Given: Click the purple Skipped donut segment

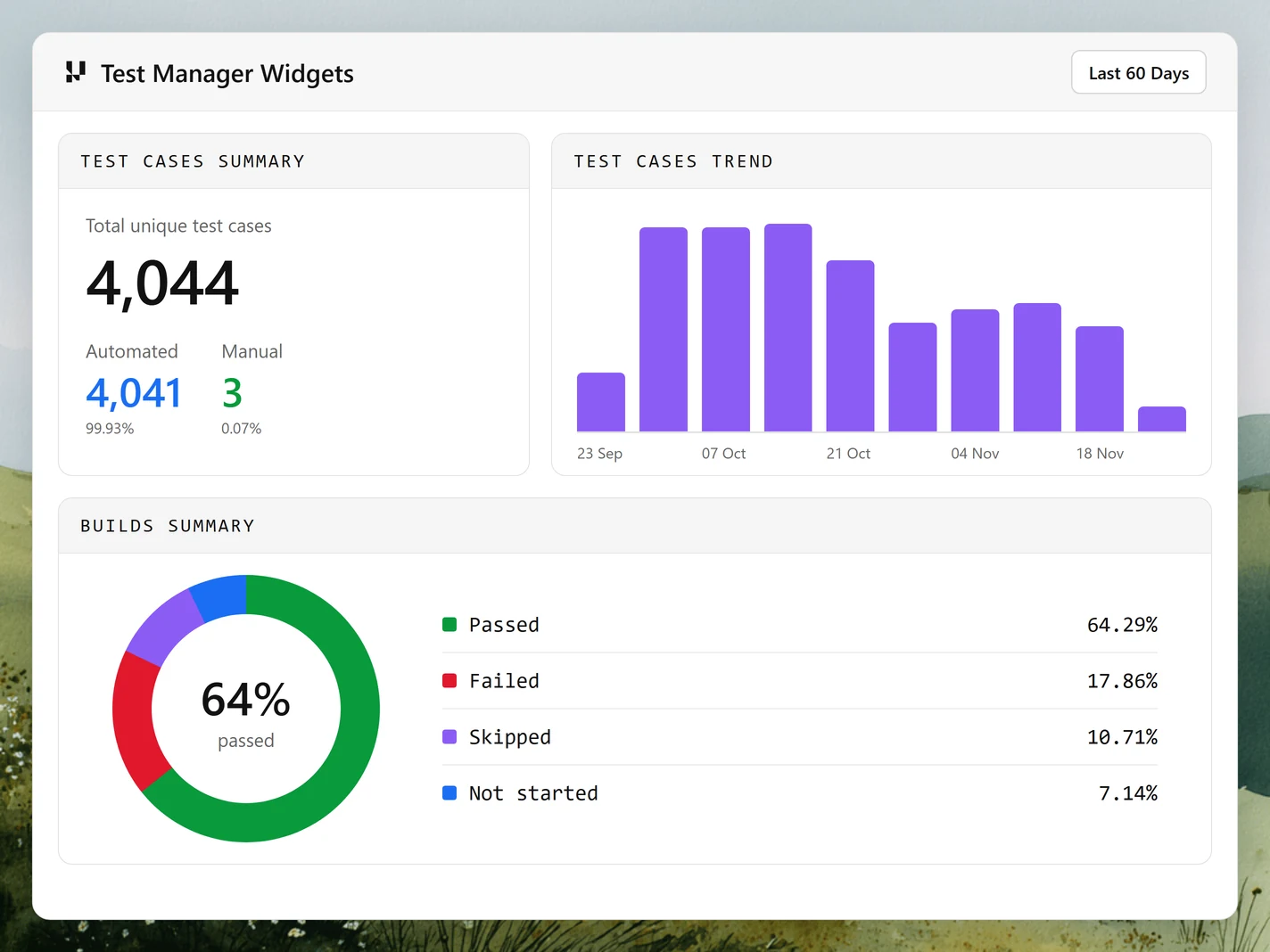Looking at the screenshot, I should pyautogui.click(x=165, y=626).
